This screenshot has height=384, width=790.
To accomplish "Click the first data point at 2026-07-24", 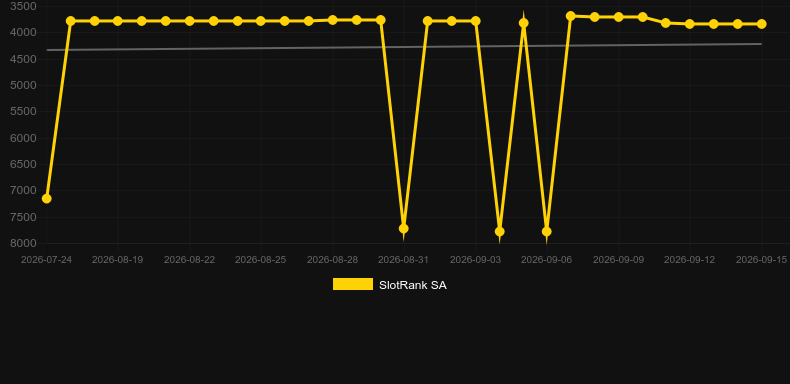I will click(x=46, y=199).
